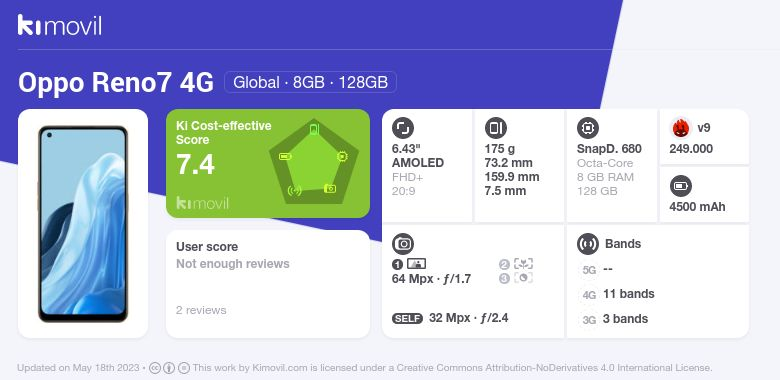780x380 pixels.
Task: Click the AnTuTu red benchmark icon
Action: tap(681, 128)
